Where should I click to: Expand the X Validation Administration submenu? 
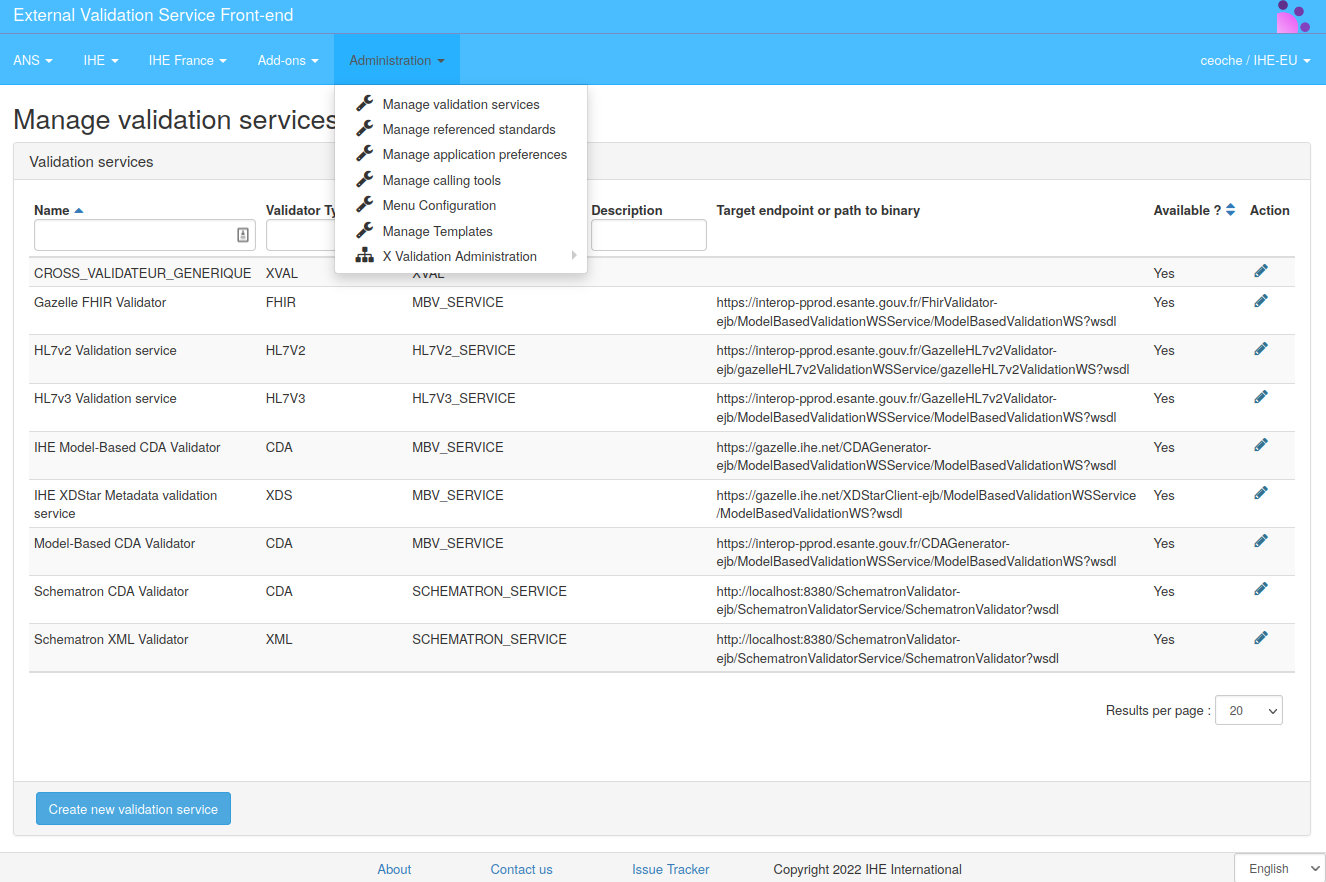coord(460,255)
